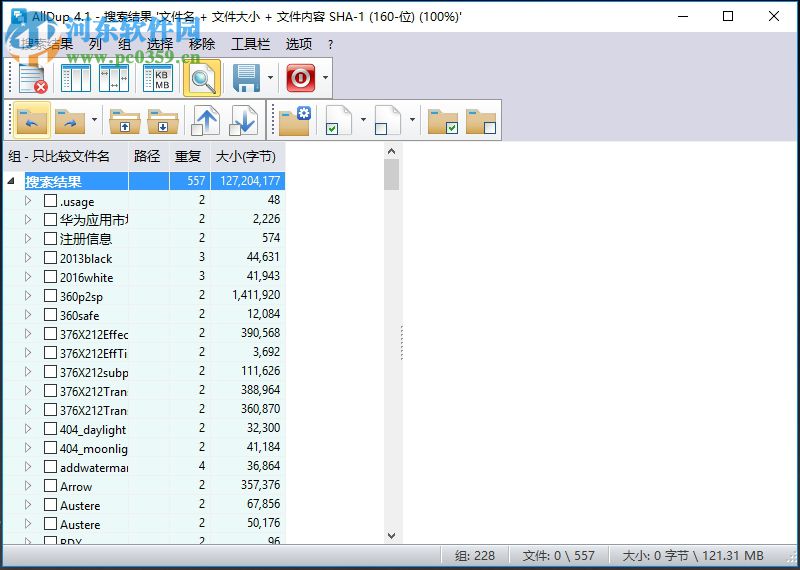The image size is (800, 570).
Task: Open dropdown arrow beside checked document icon
Action: tap(363, 120)
